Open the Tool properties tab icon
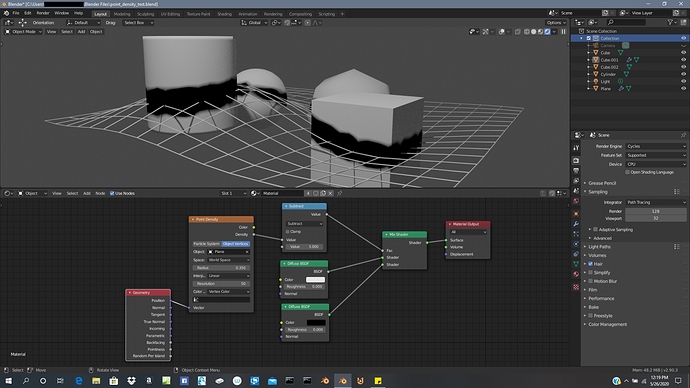The width and height of the screenshot is (690, 388). point(576,148)
